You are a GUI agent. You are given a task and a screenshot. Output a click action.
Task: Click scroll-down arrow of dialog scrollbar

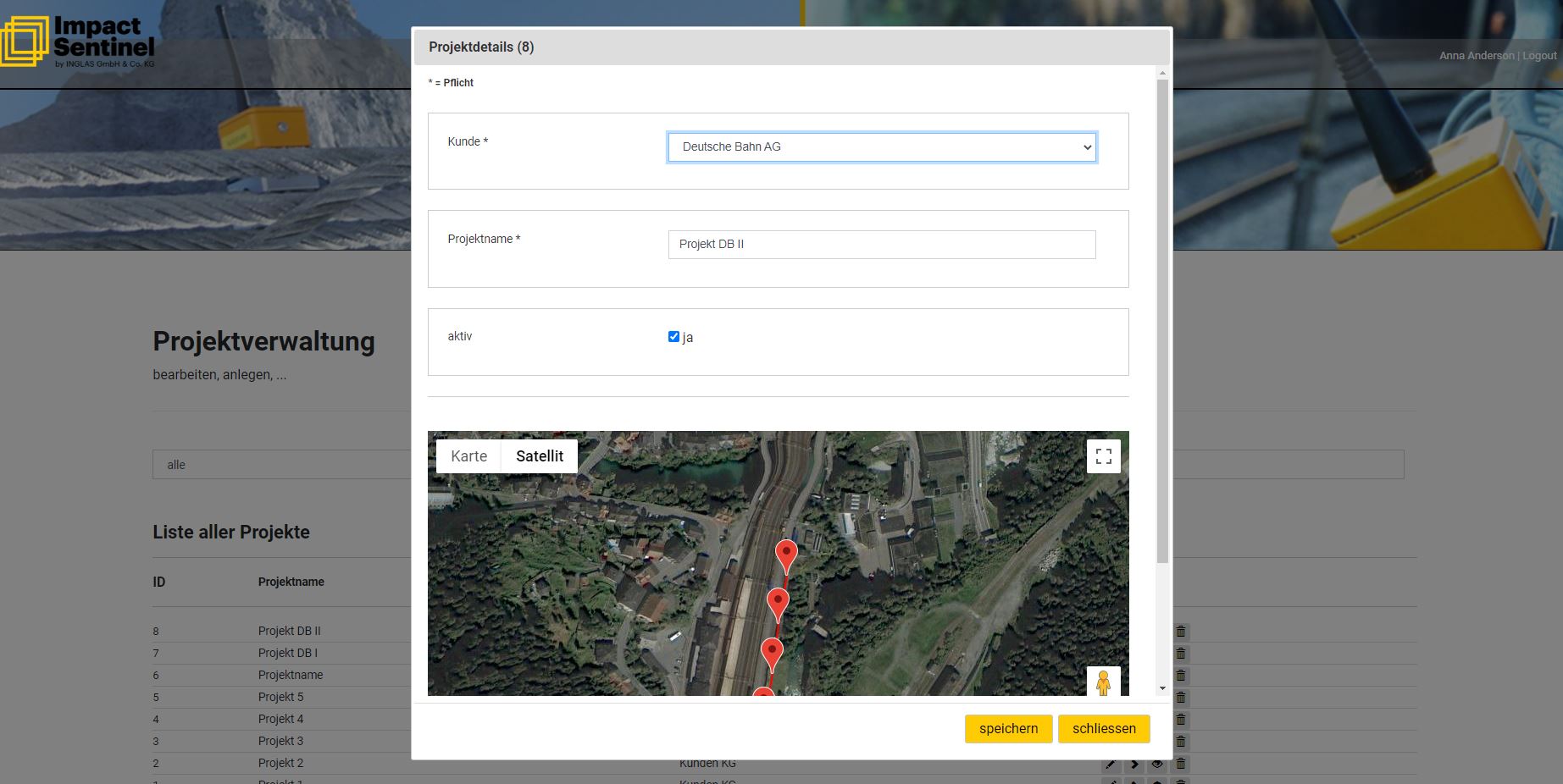tap(1162, 688)
